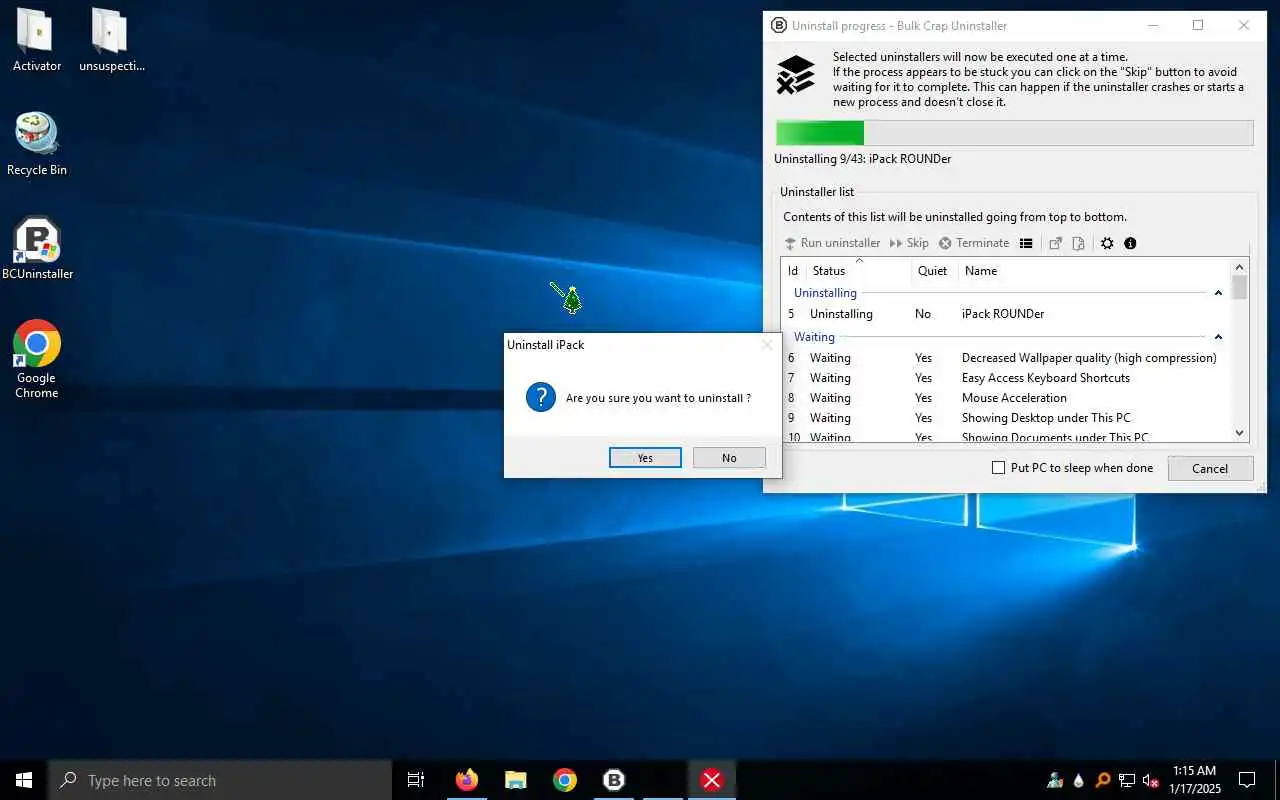This screenshot has height=800, width=1280.
Task: Click the uninstall progress bar
Action: 1014,133
